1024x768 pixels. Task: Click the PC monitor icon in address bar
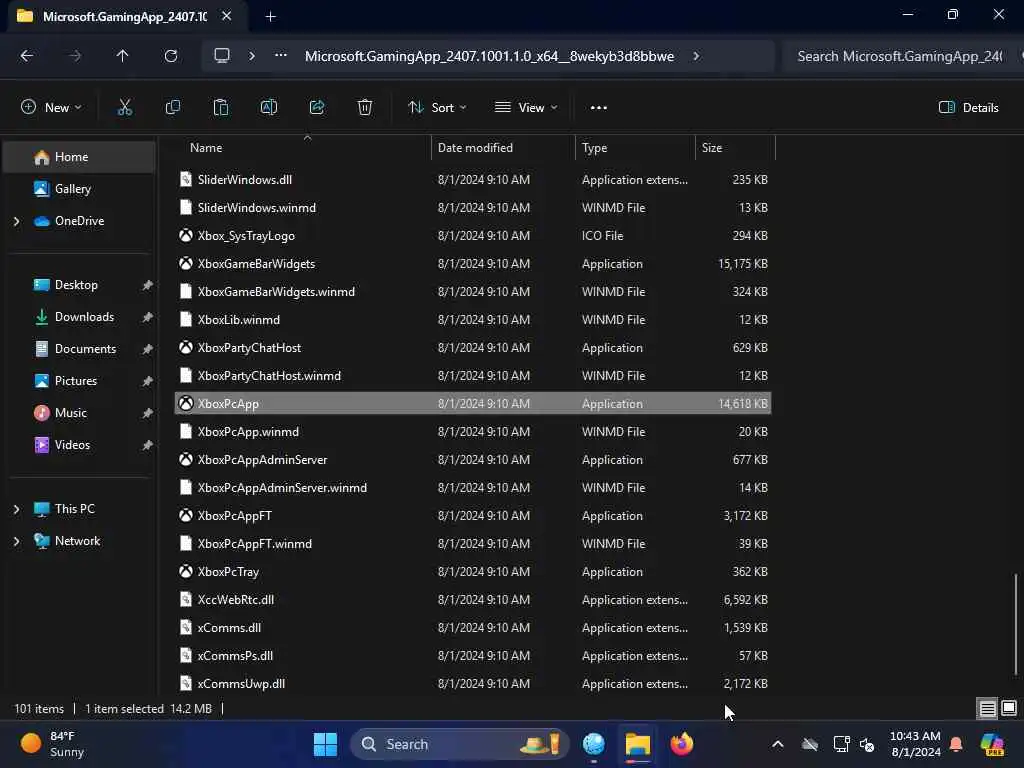(222, 56)
